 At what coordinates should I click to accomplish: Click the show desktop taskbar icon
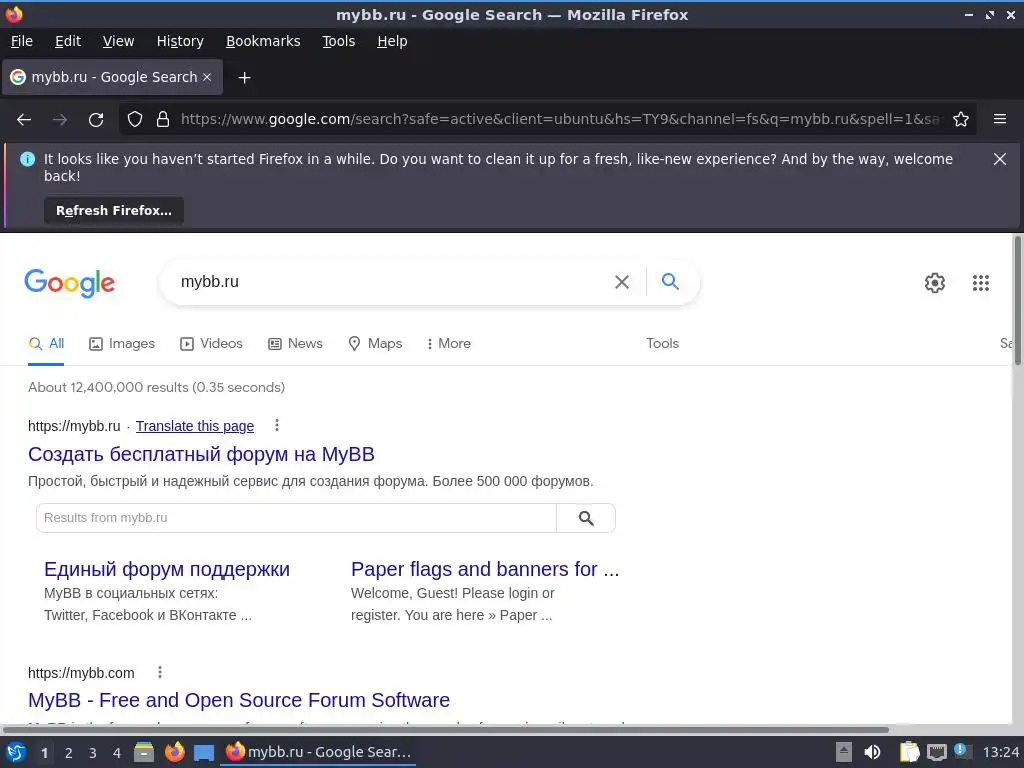coord(204,753)
